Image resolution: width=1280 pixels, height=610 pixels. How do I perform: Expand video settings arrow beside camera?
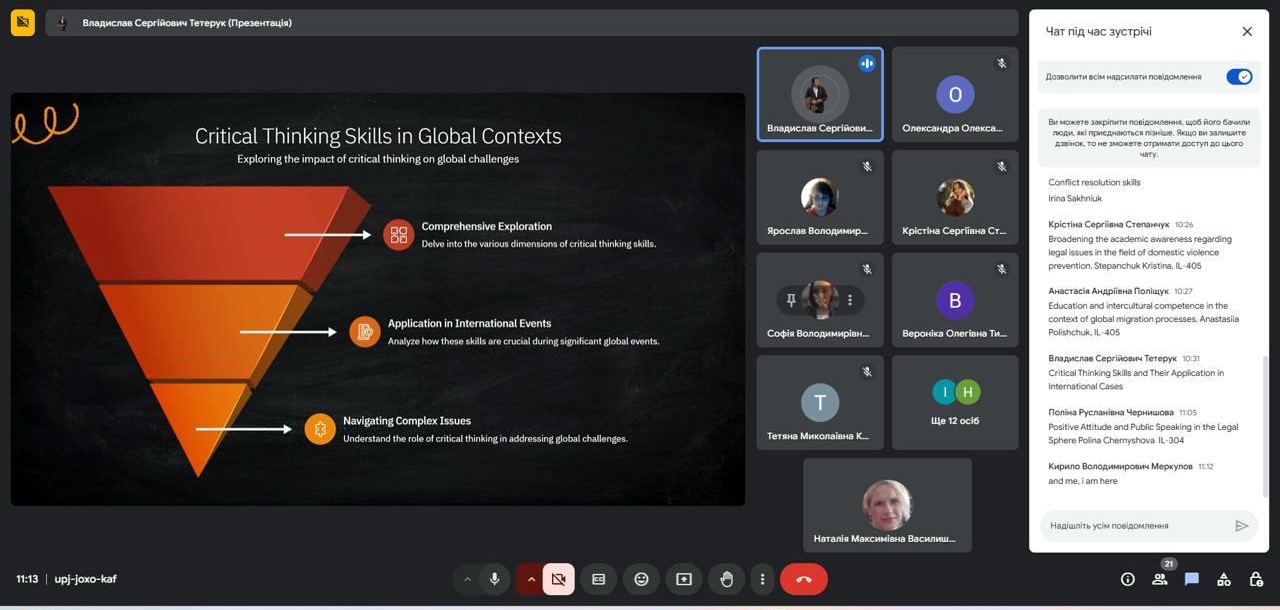pos(530,579)
